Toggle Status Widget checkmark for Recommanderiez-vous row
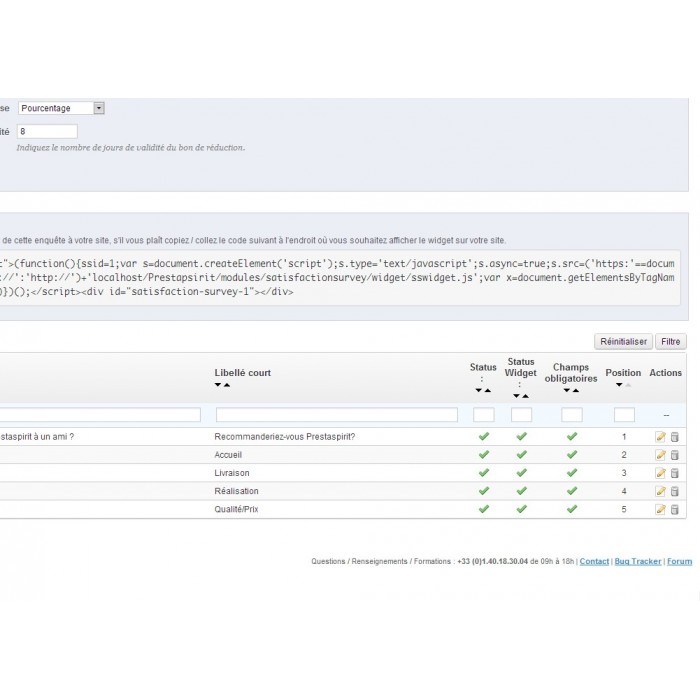 521,436
